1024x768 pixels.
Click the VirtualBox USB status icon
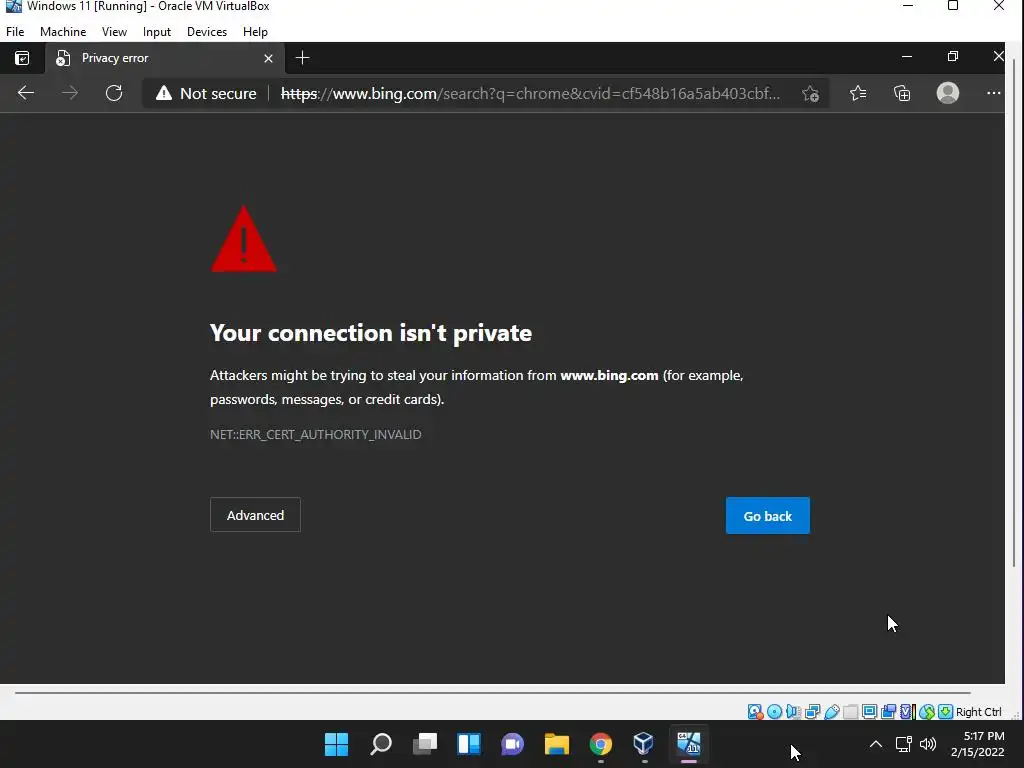point(831,712)
